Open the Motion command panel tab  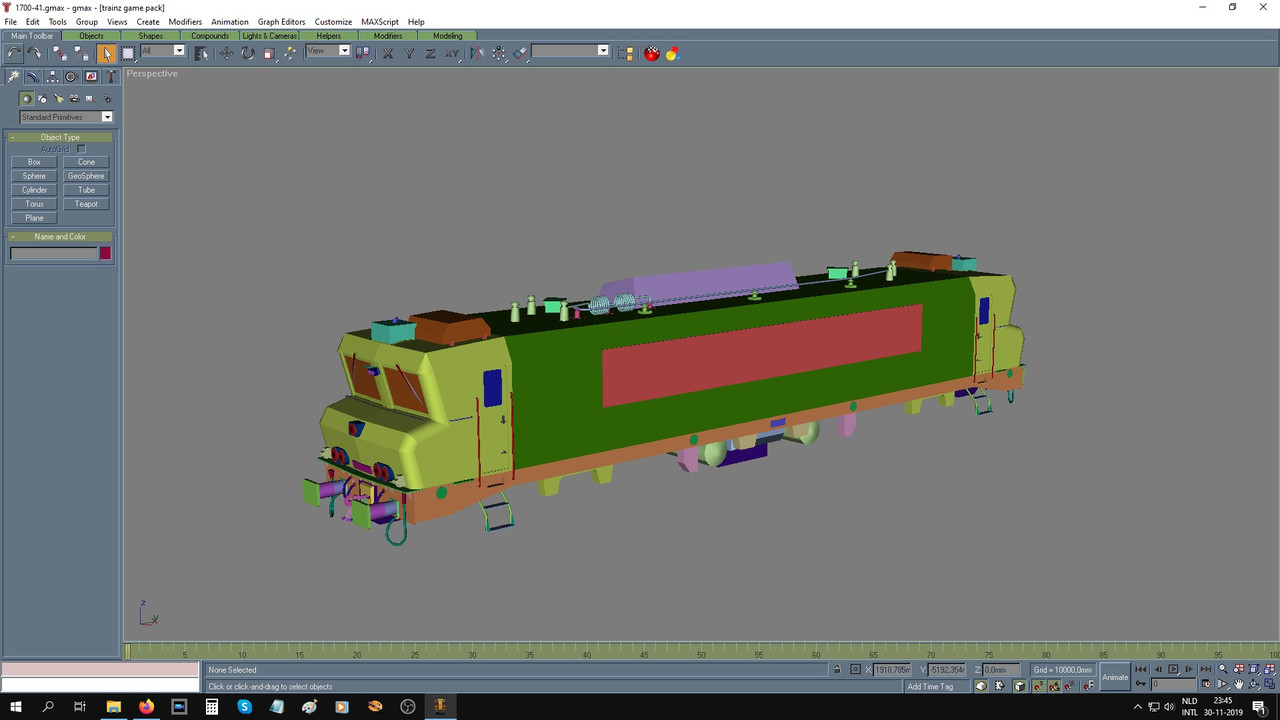(x=71, y=76)
